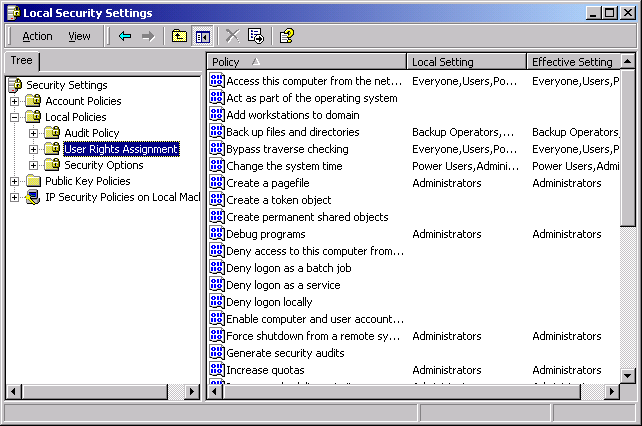
Task: Click the Debug programs policy icon
Action: click(x=216, y=234)
